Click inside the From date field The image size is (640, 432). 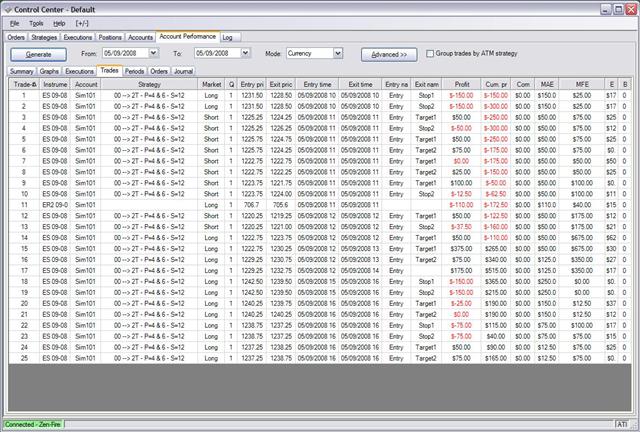[x=125, y=53]
